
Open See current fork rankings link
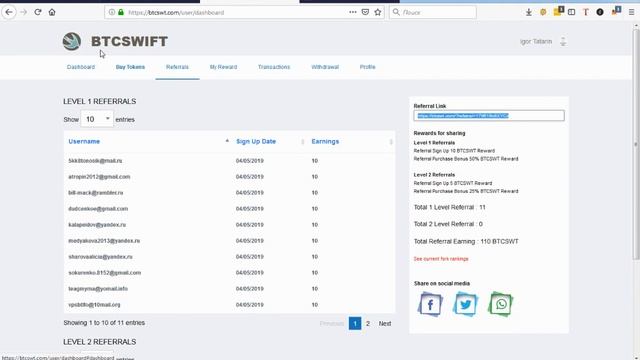pos(441,259)
